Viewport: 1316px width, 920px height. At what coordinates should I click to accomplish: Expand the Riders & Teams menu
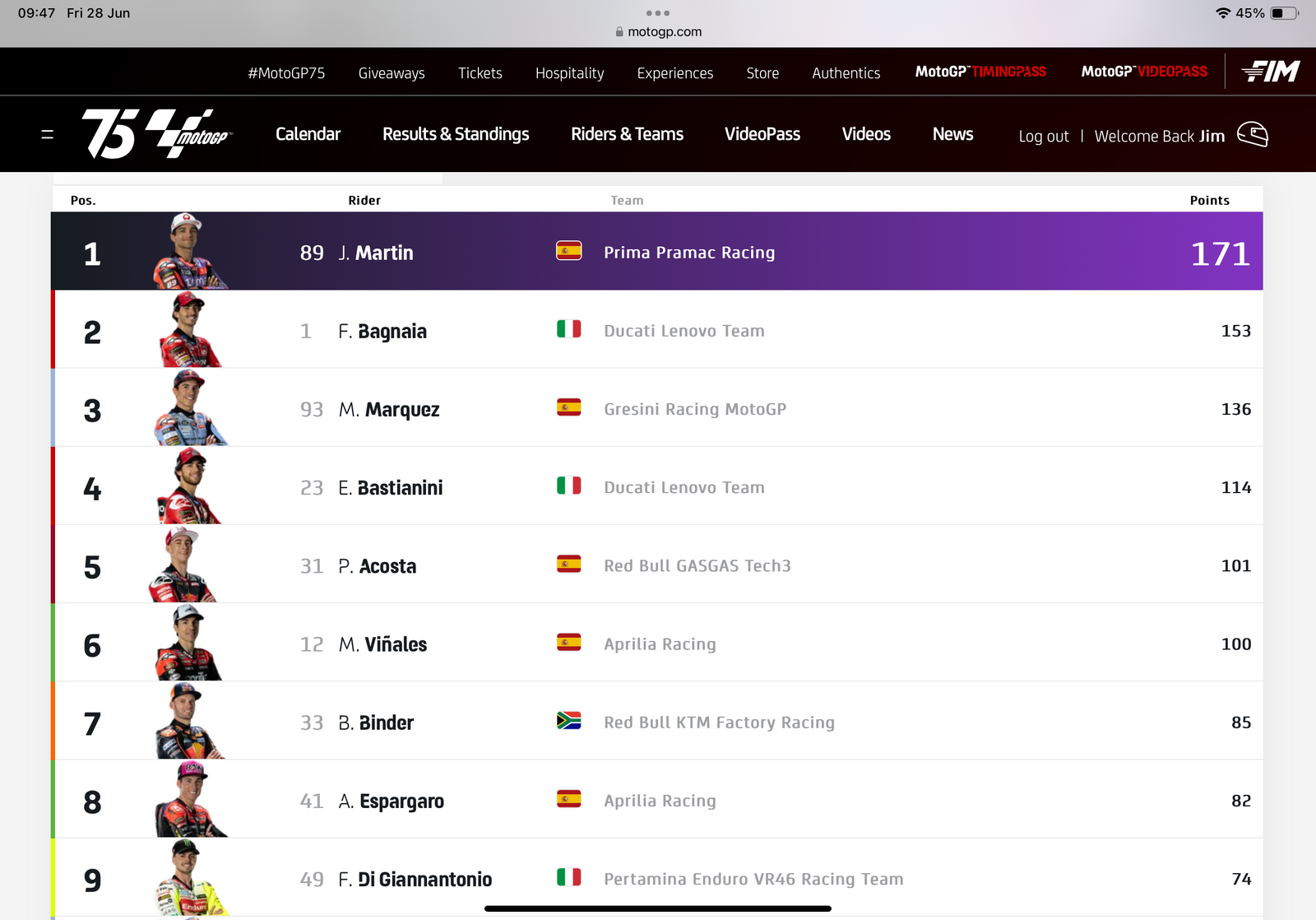point(628,134)
